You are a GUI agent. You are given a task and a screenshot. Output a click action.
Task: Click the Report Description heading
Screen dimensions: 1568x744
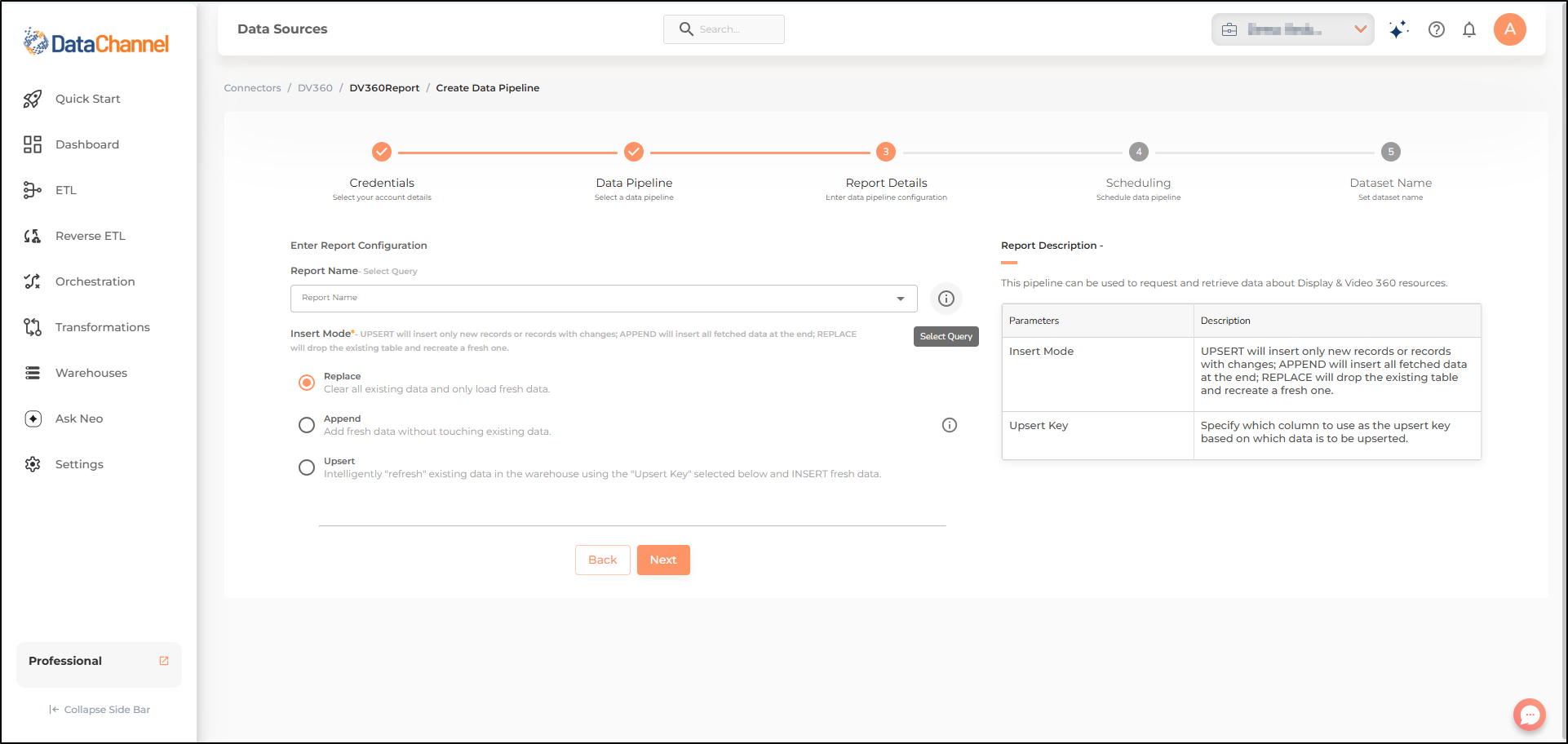pos(1052,246)
